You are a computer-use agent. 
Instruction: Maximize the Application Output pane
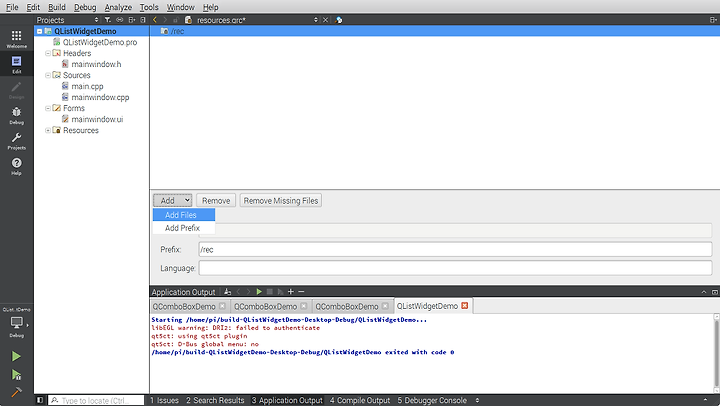704,292
